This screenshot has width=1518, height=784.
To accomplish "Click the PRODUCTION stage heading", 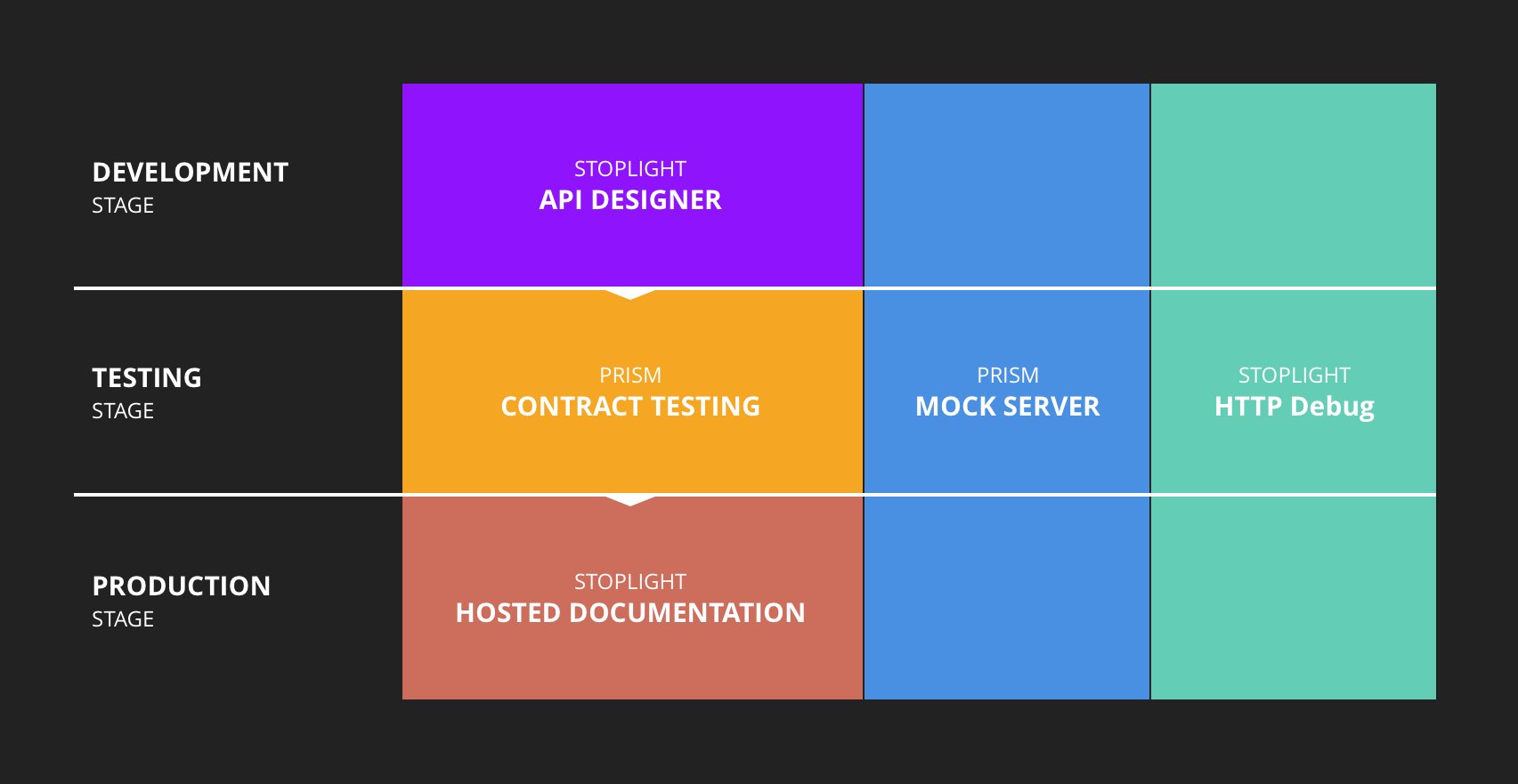I will coord(182,586).
